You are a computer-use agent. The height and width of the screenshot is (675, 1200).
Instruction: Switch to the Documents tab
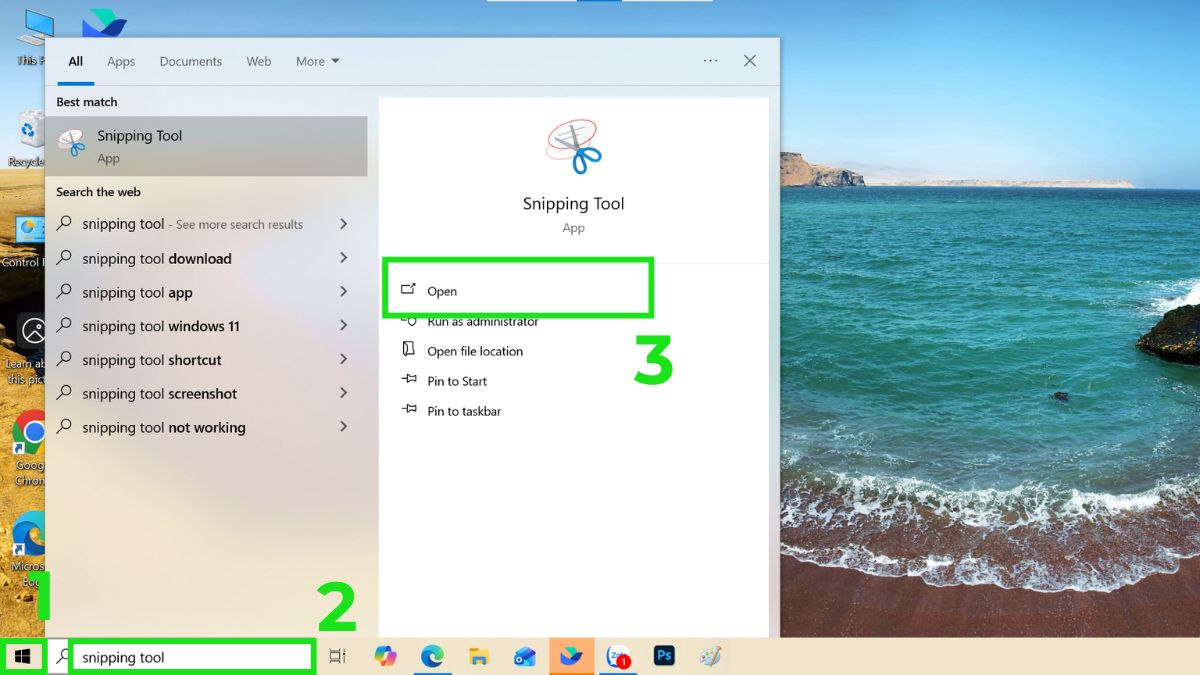(x=190, y=61)
